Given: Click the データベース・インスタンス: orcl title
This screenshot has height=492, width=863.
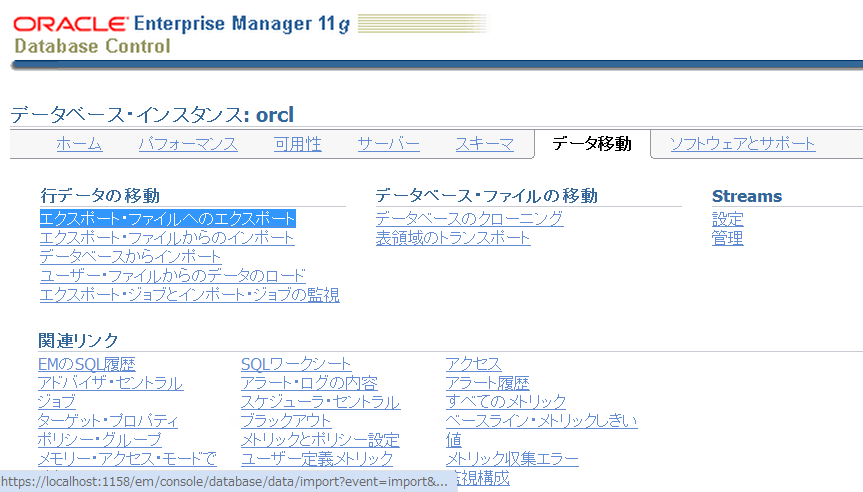Looking at the screenshot, I should (x=152, y=114).
